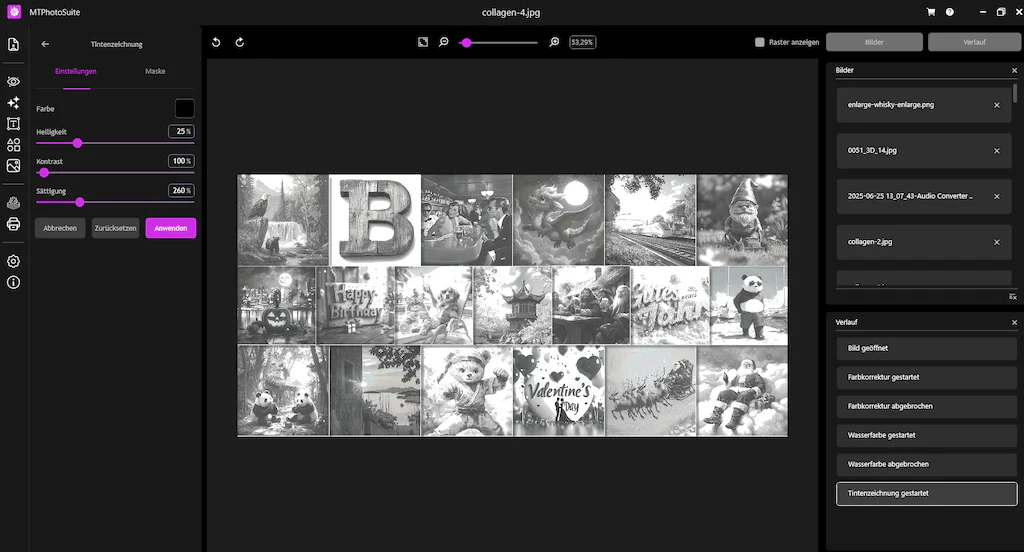This screenshot has width=1024, height=552.
Task: Enable the Raster anzeigen checkbox
Action: 760,42
